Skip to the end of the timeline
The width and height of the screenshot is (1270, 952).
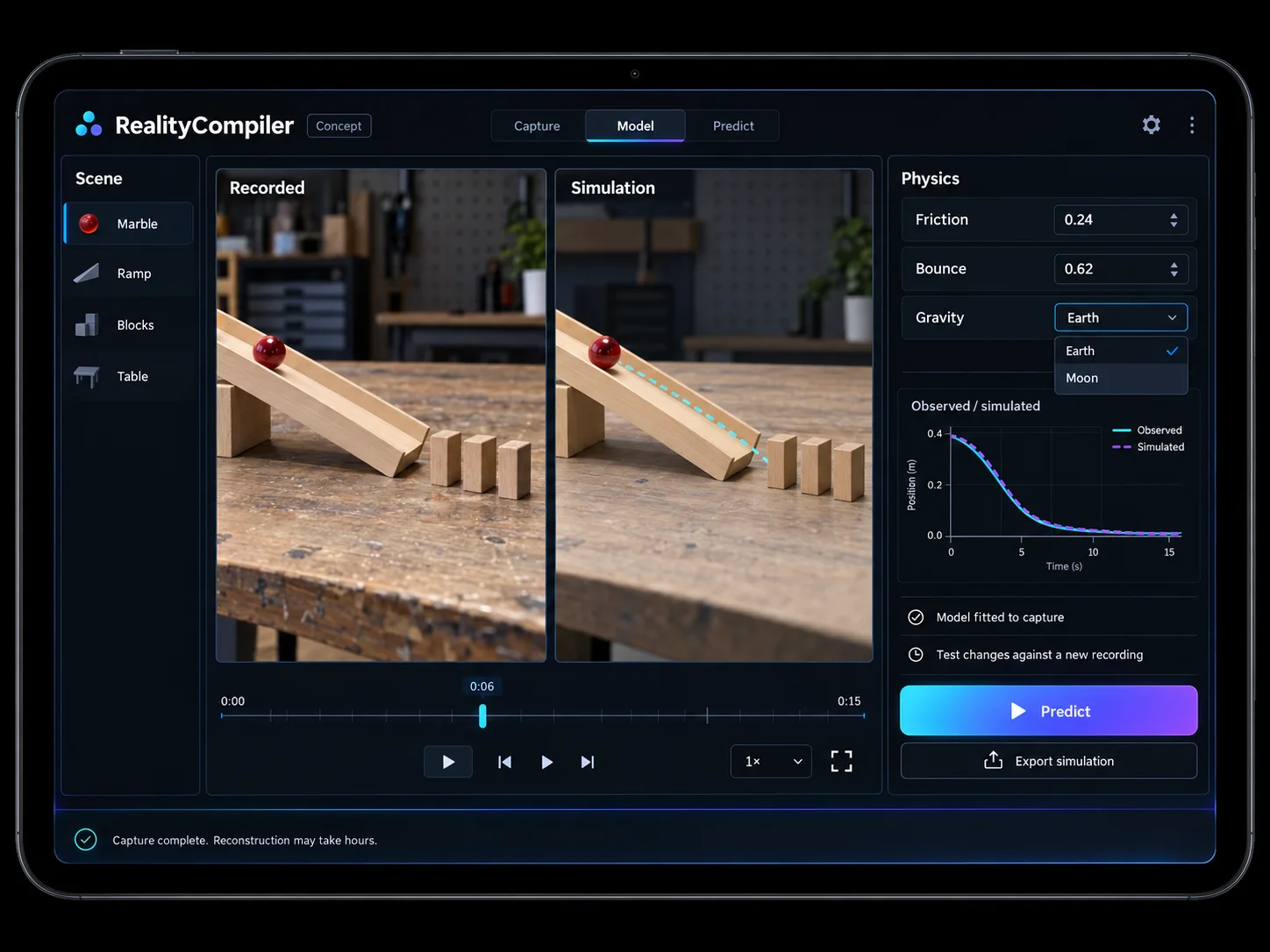point(588,762)
